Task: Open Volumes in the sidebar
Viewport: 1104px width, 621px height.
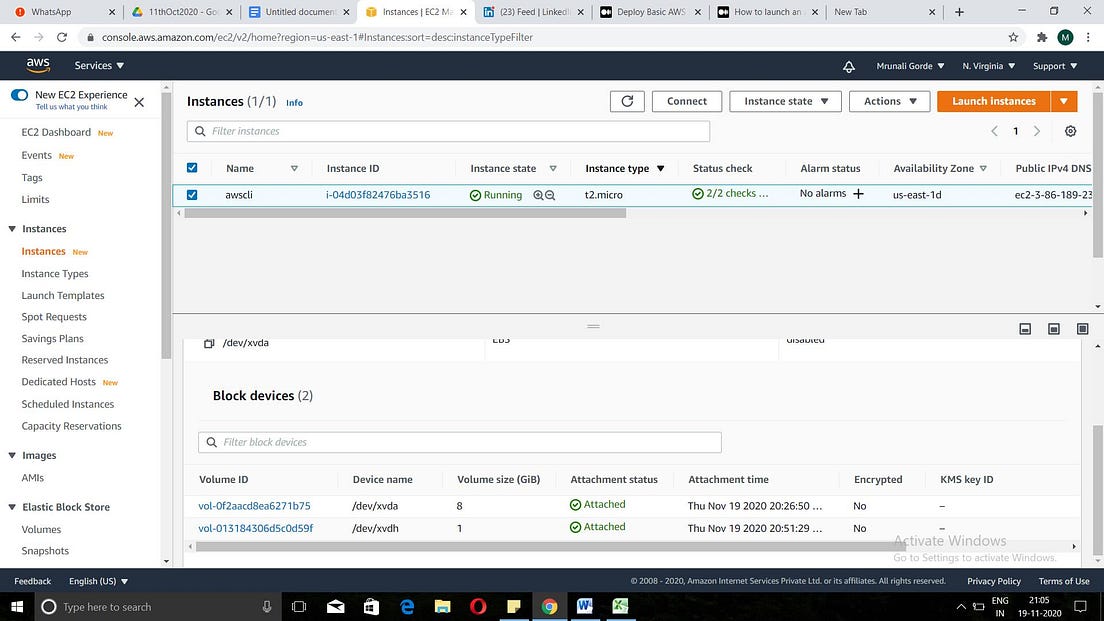Action: (41, 529)
